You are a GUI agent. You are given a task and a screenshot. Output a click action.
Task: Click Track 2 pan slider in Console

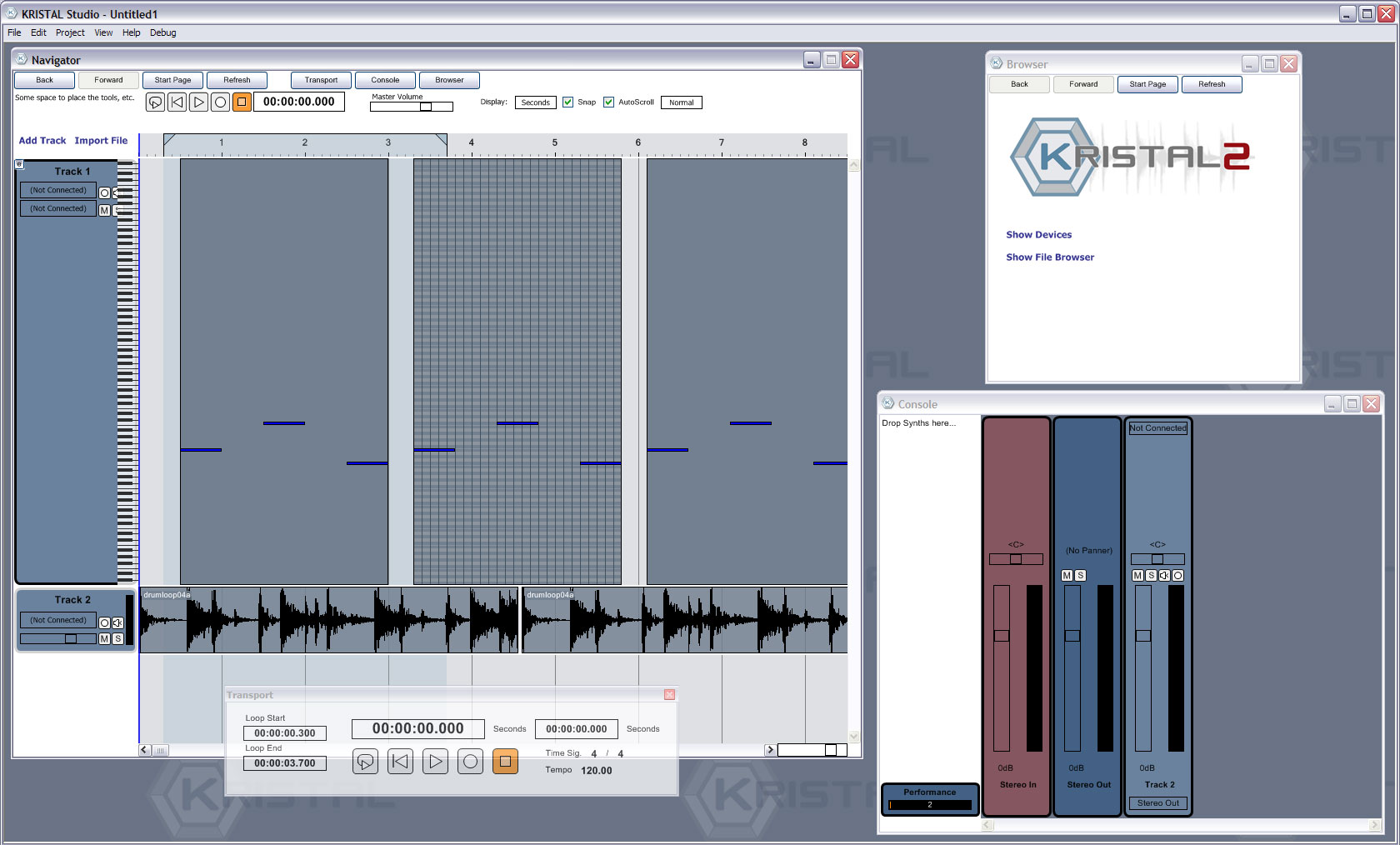(1157, 559)
